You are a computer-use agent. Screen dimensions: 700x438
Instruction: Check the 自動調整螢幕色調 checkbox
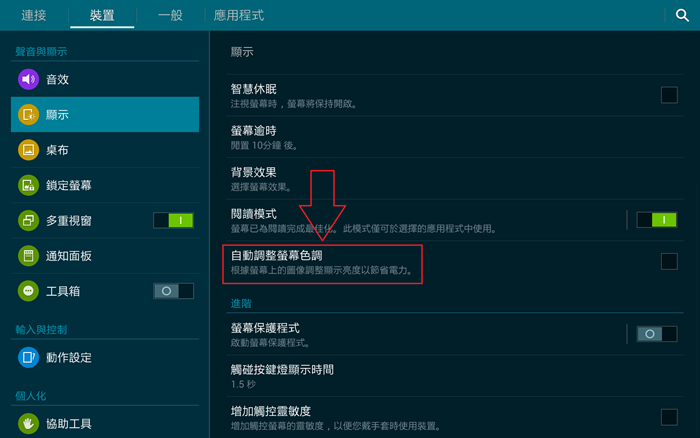coord(669,262)
